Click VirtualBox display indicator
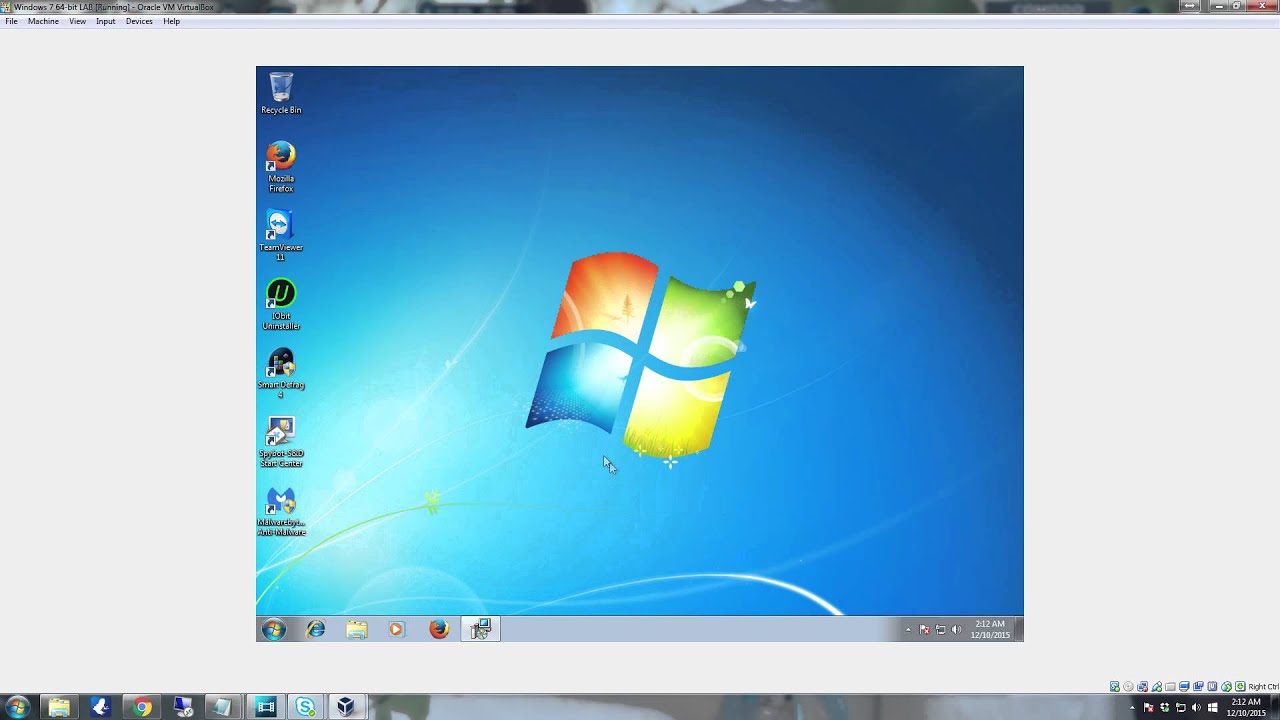Viewport: 1280px width, 720px height. pos(1184,686)
